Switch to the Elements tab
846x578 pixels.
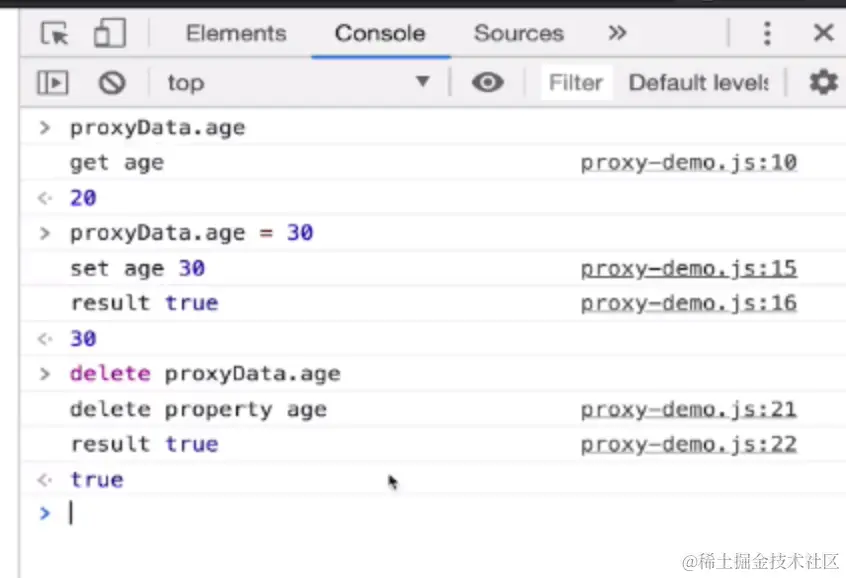click(x=236, y=34)
